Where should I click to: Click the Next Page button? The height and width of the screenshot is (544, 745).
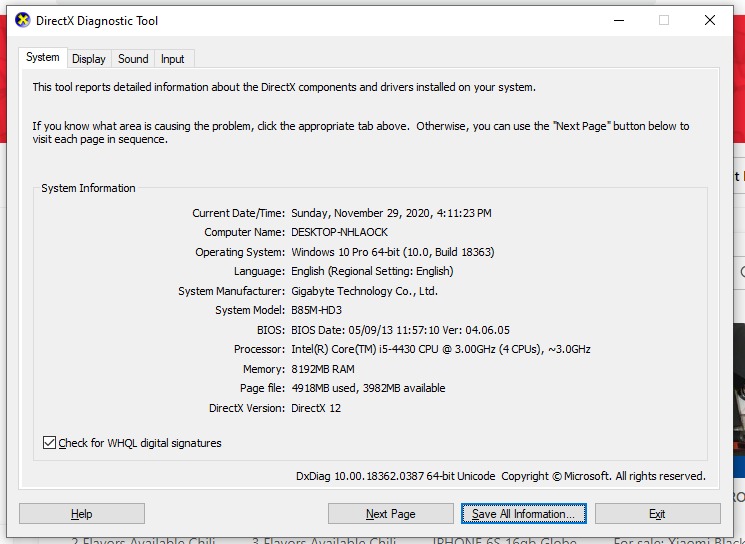point(390,514)
